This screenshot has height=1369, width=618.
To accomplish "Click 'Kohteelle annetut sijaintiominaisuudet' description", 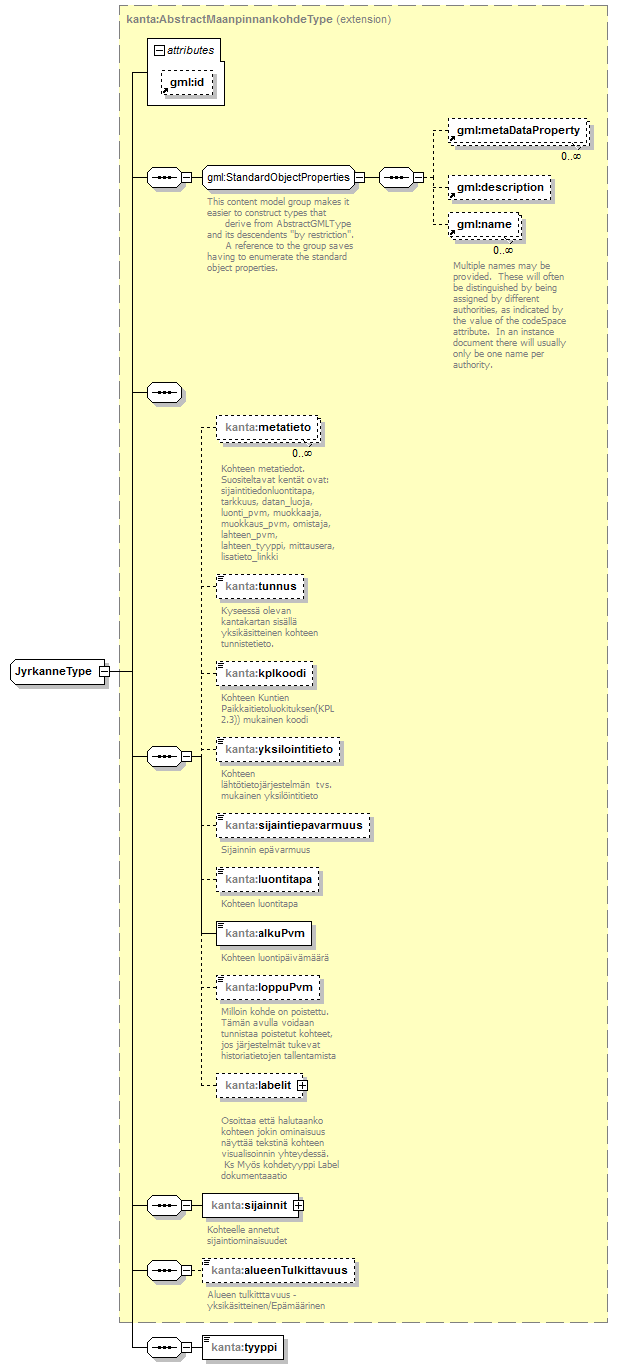I will pyautogui.click(x=247, y=1234).
